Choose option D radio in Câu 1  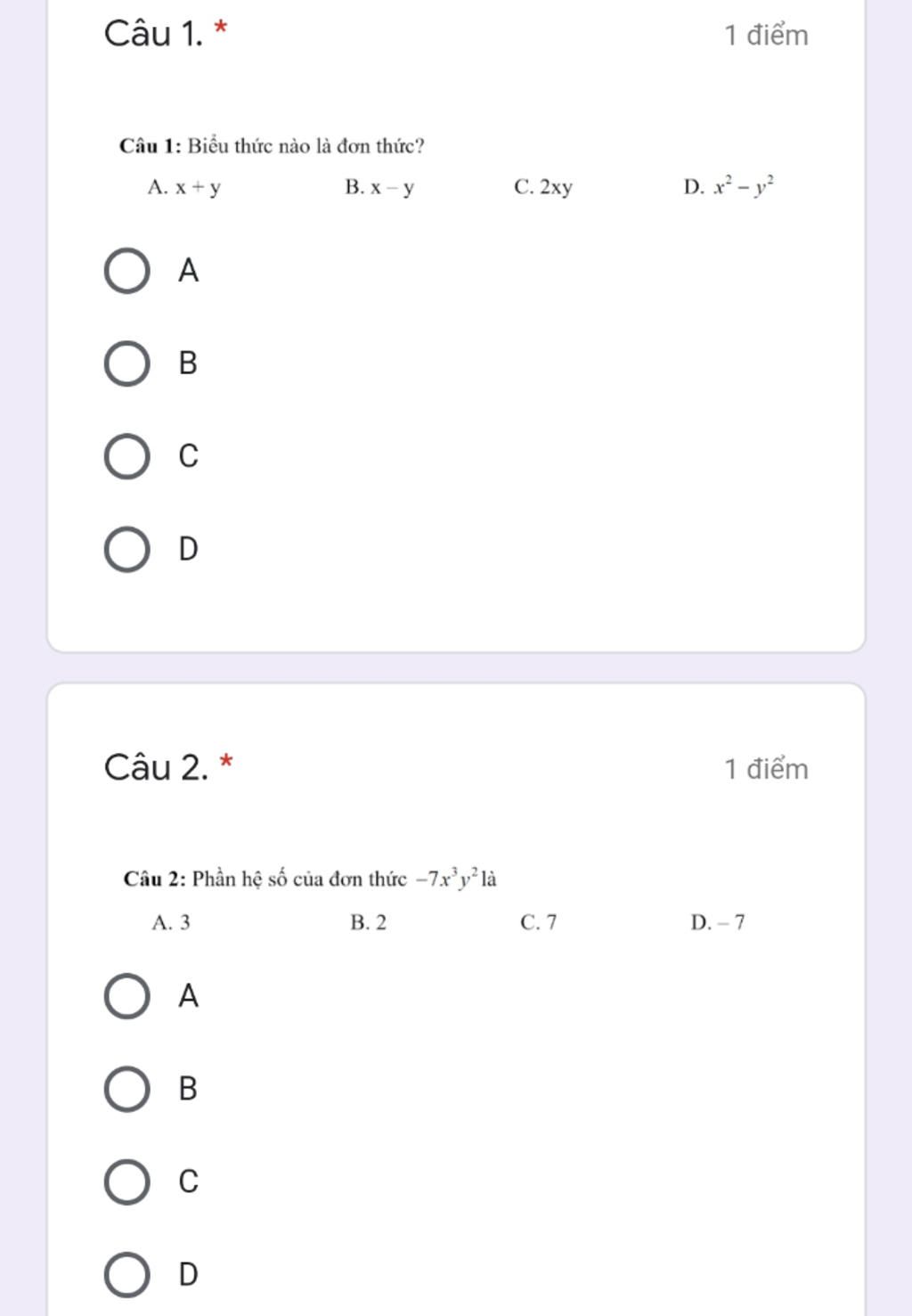click(126, 550)
